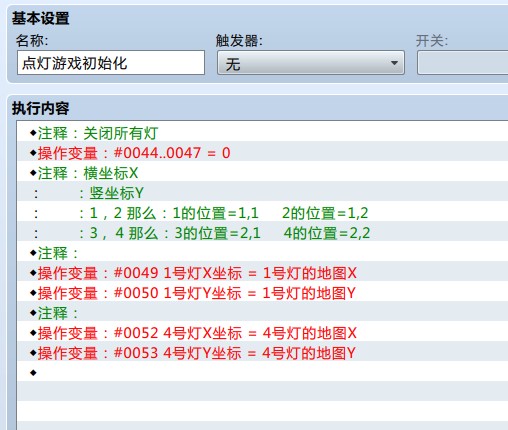Image resolution: width=508 pixels, height=430 pixels.
Task: Click the 名称 field containing 点灯游戏初始化
Action: (111, 63)
